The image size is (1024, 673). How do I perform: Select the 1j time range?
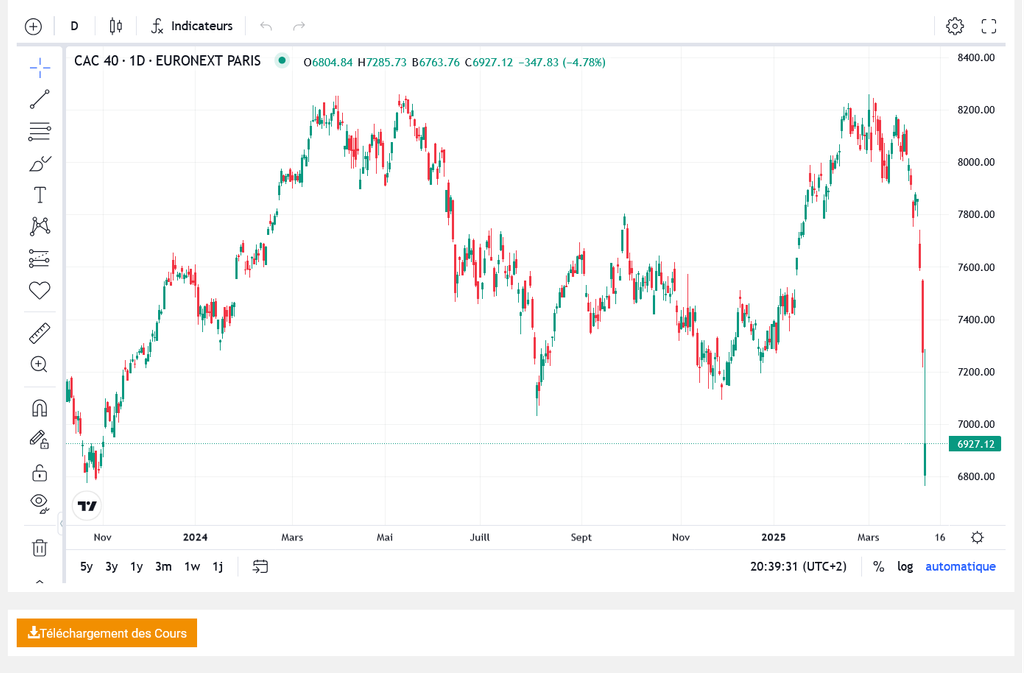[217, 567]
